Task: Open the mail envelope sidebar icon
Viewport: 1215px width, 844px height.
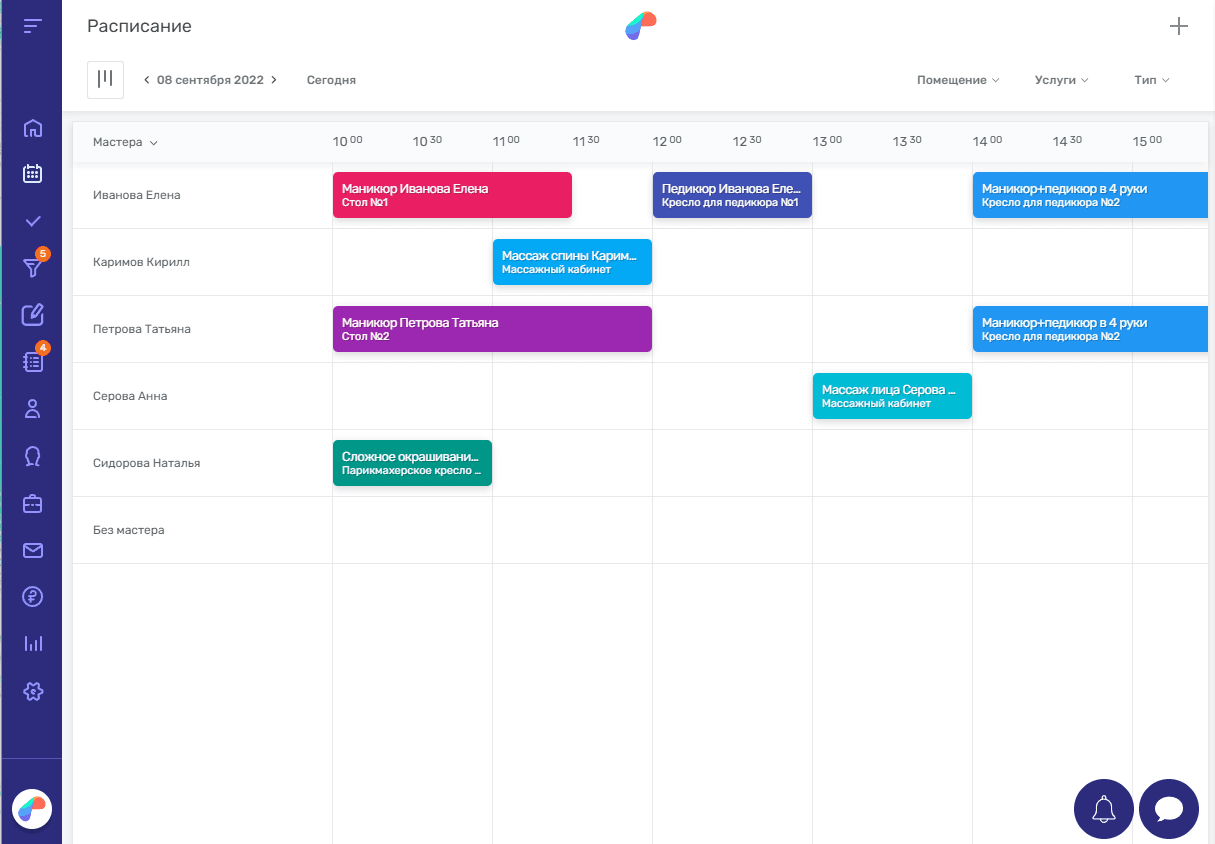Action: 32,550
